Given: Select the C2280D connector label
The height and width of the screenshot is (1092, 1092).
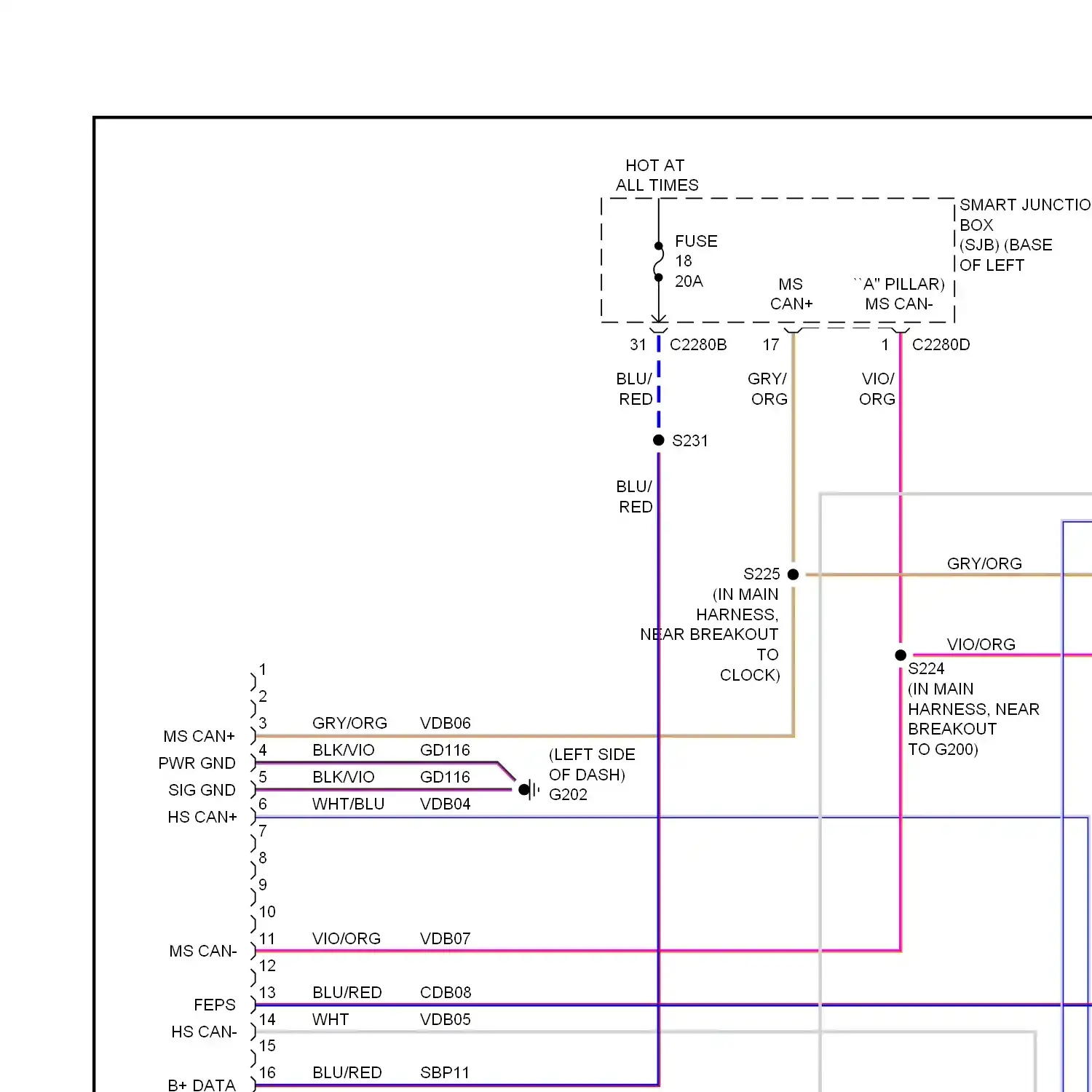Looking at the screenshot, I should point(941,344).
